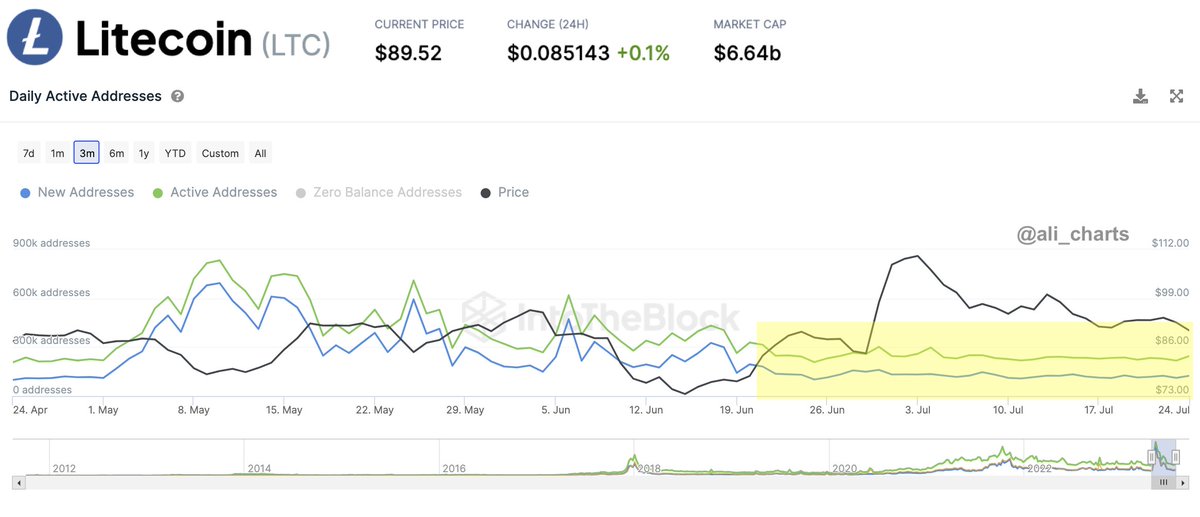1200x517 pixels.
Task: Click the 24H change +0.1% value
Action: 643,53
